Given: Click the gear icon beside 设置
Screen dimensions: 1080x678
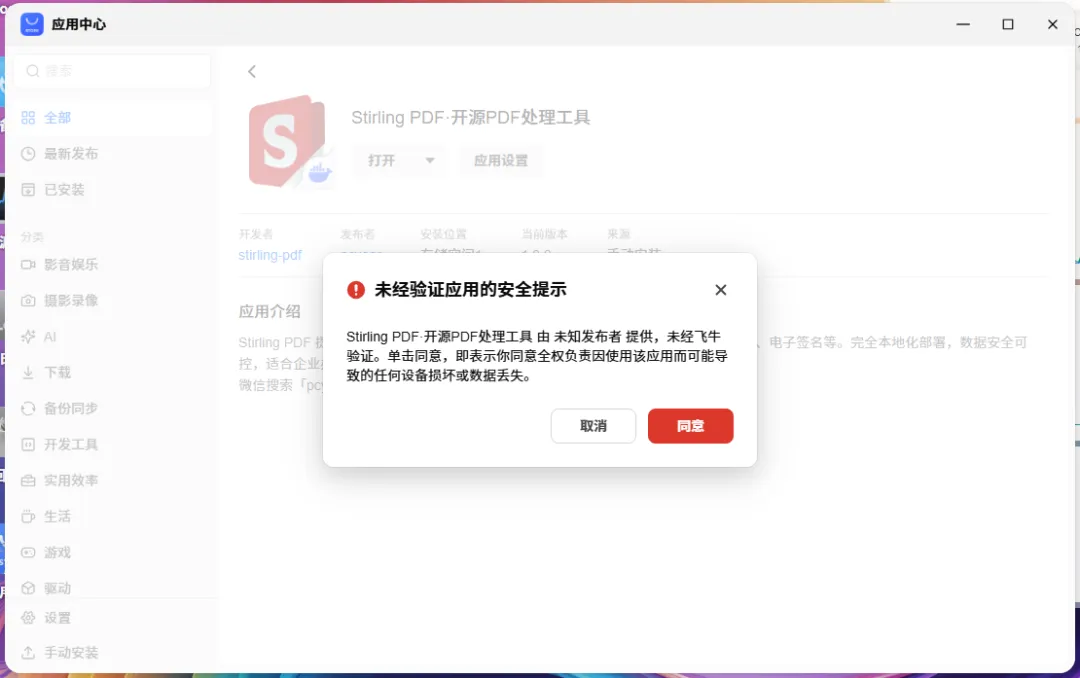Looking at the screenshot, I should pos(28,618).
